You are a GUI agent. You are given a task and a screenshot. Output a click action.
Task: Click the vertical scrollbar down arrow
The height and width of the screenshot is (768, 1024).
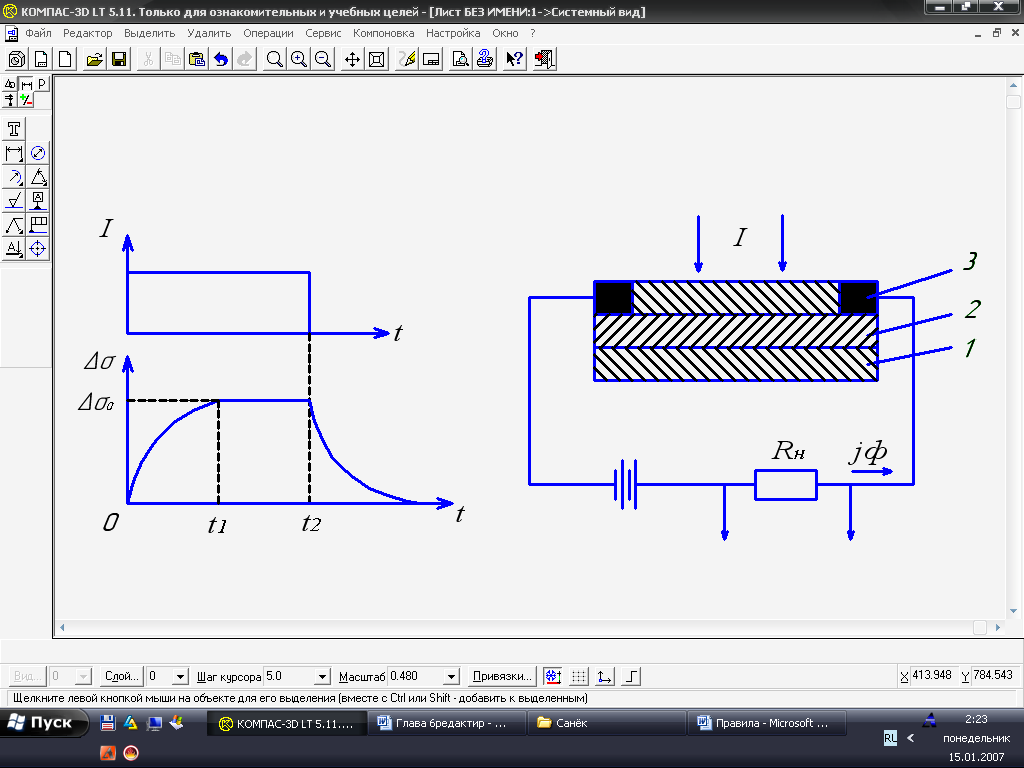pyautogui.click(x=1014, y=611)
